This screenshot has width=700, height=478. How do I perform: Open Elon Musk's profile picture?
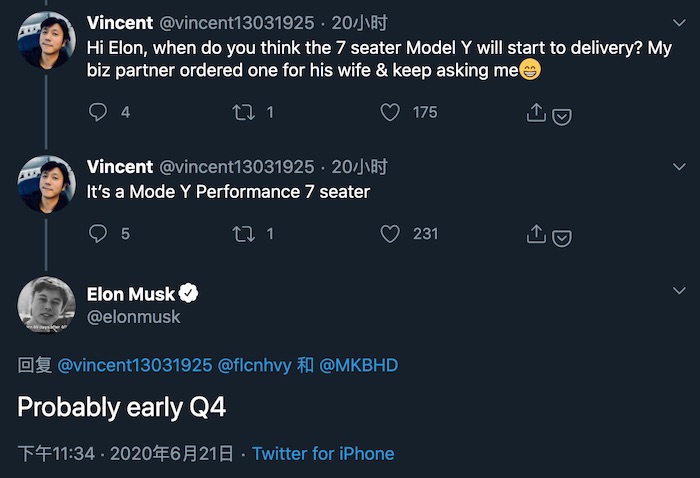coord(46,304)
